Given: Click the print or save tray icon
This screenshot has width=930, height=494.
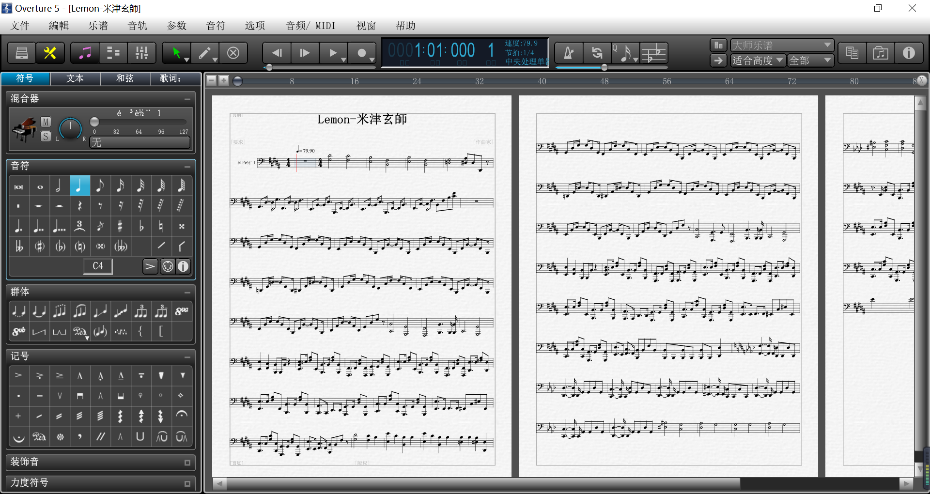Looking at the screenshot, I should pos(22,53).
